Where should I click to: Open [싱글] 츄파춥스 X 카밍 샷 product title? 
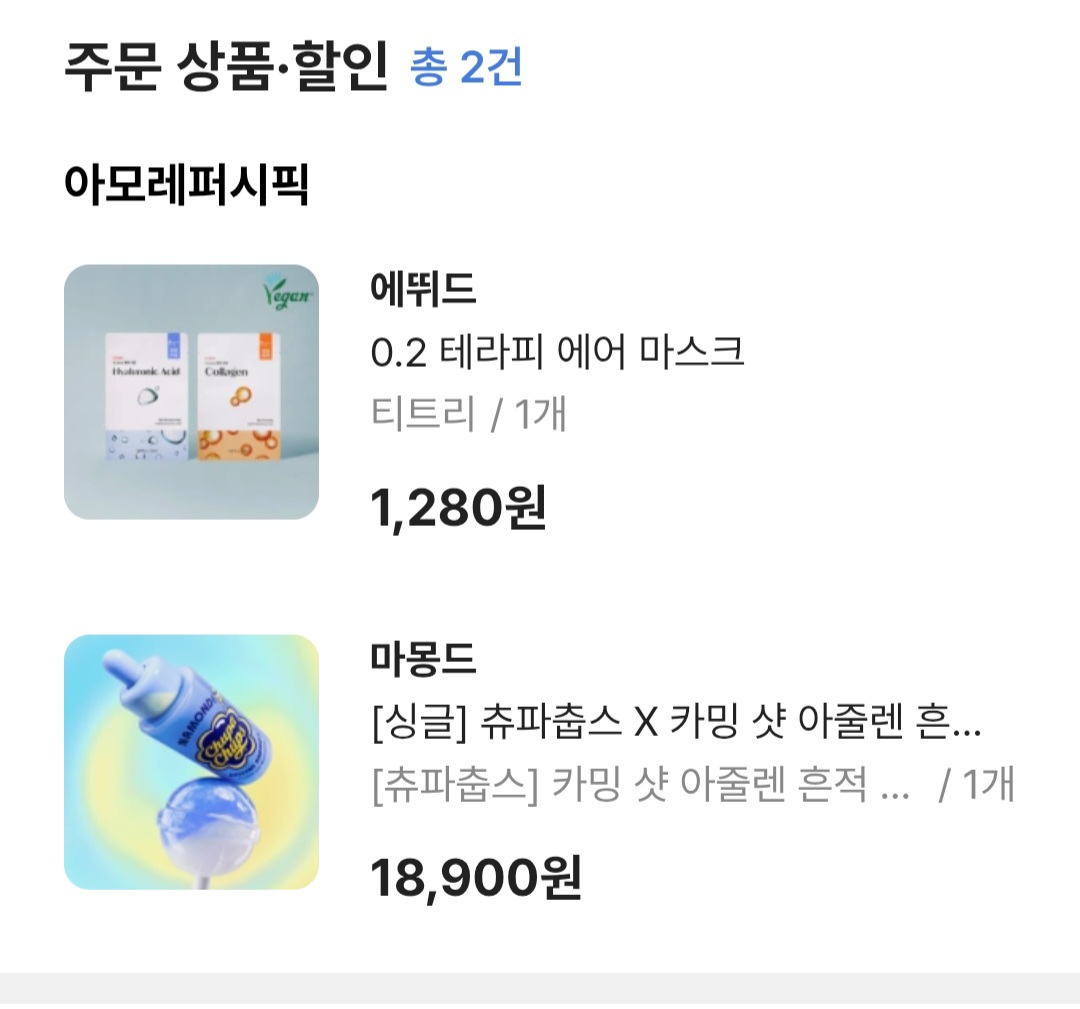coord(676,722)
